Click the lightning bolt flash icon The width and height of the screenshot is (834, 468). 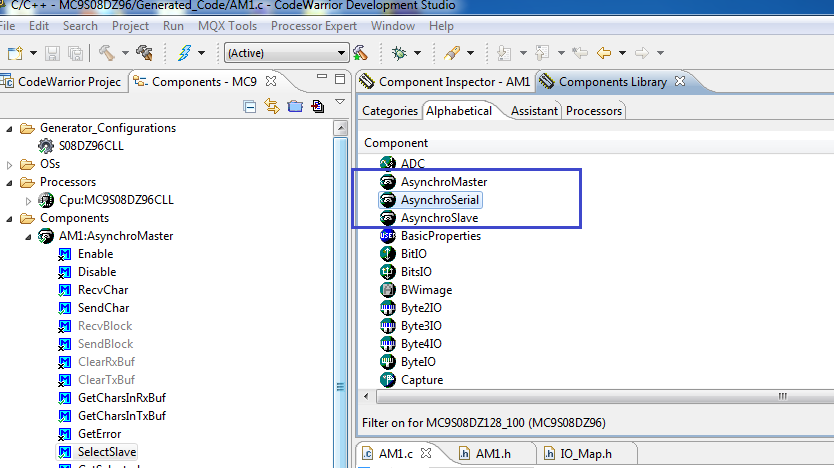pos(185,53)
